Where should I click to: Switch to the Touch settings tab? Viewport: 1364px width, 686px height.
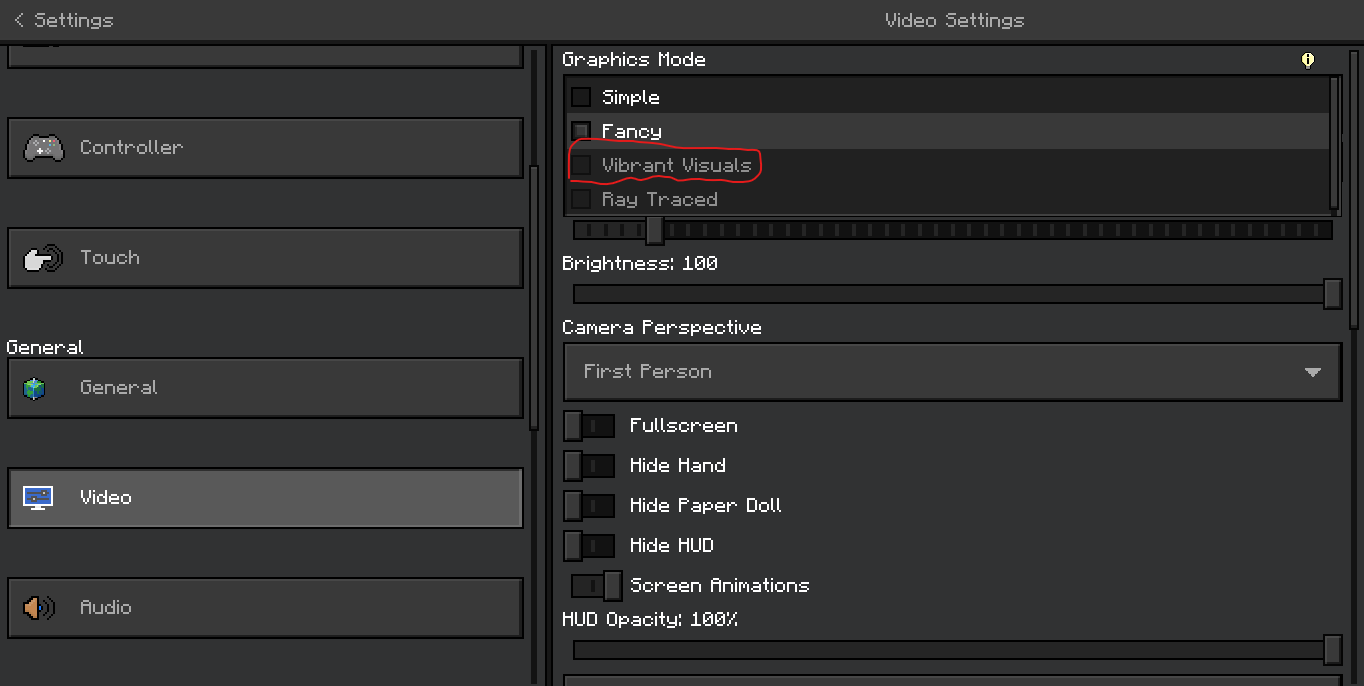click(265, 258)
